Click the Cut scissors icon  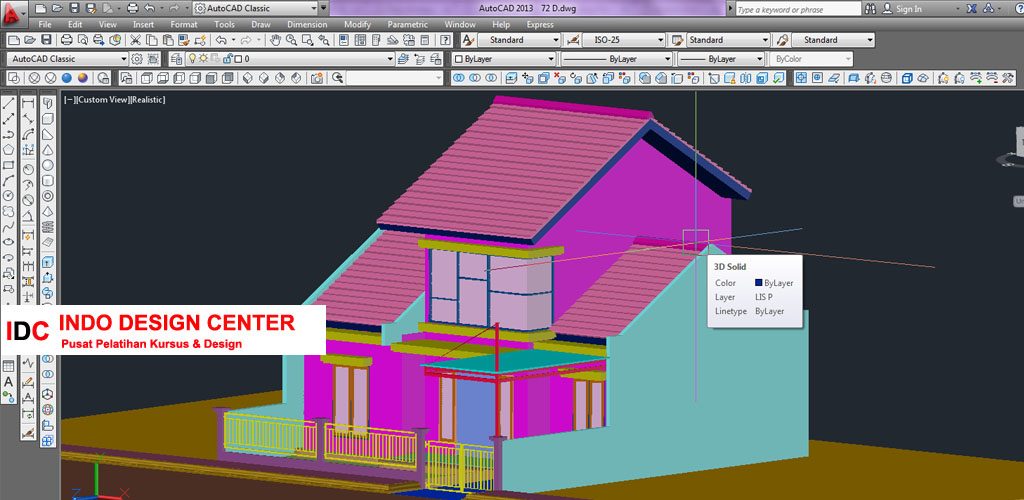(135, 40)
